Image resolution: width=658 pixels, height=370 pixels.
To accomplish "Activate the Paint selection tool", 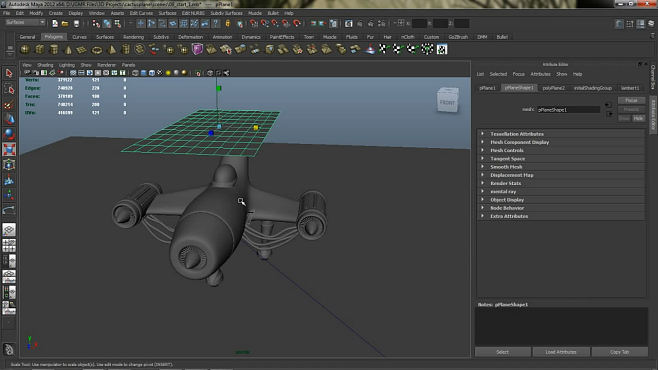I will coord(9,104).
